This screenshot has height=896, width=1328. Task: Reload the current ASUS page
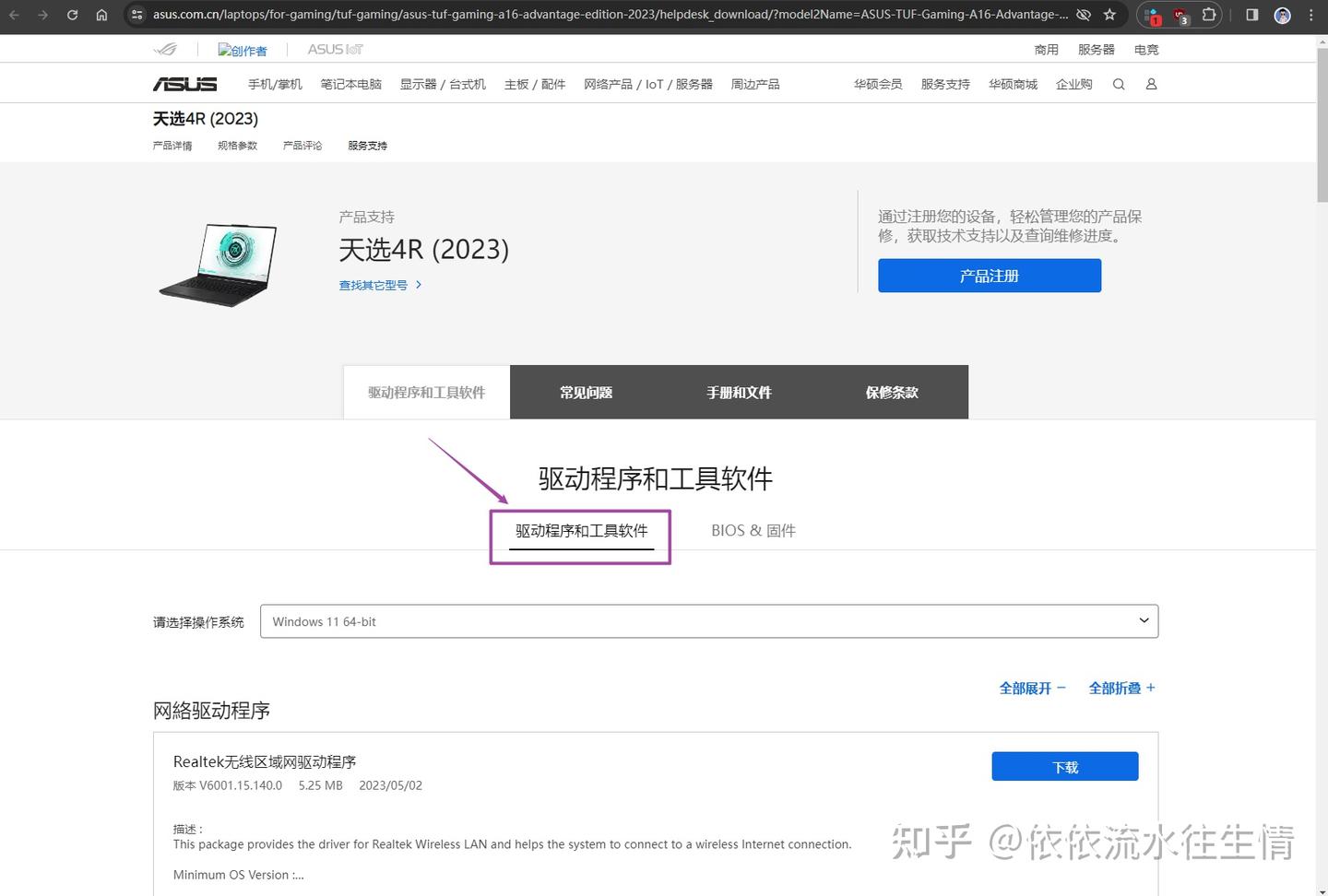(72, 15)
